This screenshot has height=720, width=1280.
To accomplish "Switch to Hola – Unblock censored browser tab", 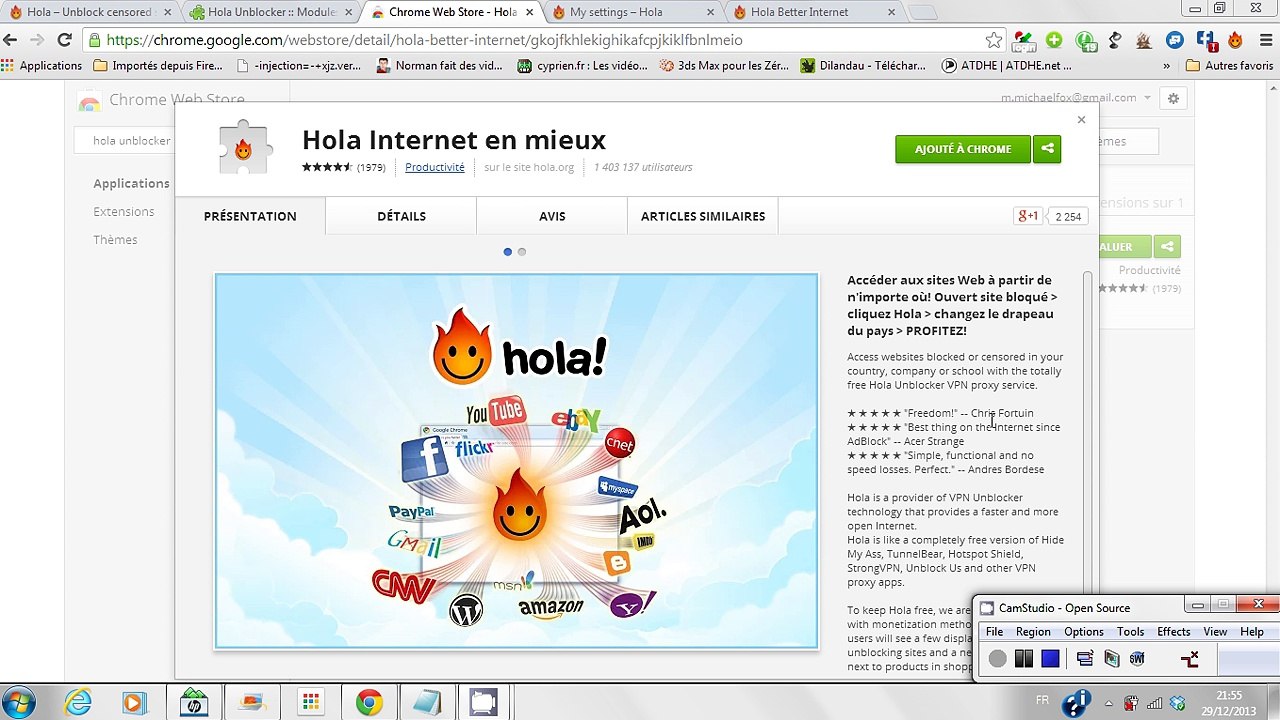I will click(90, 12).
